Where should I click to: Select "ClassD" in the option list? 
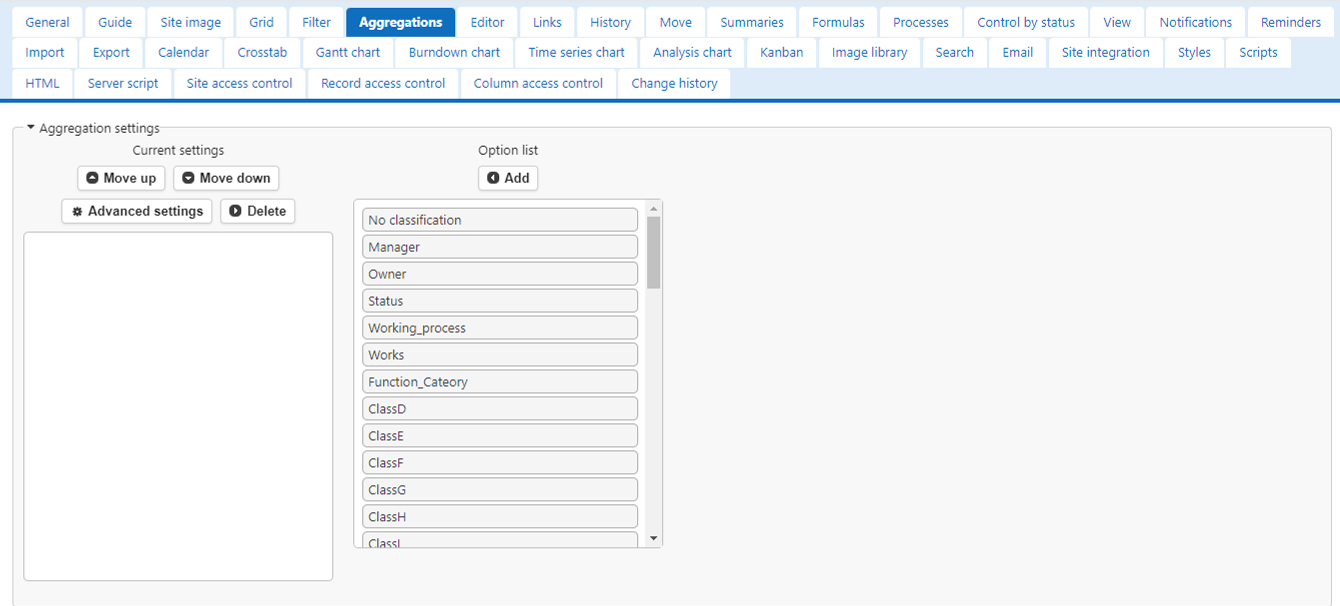500,409
